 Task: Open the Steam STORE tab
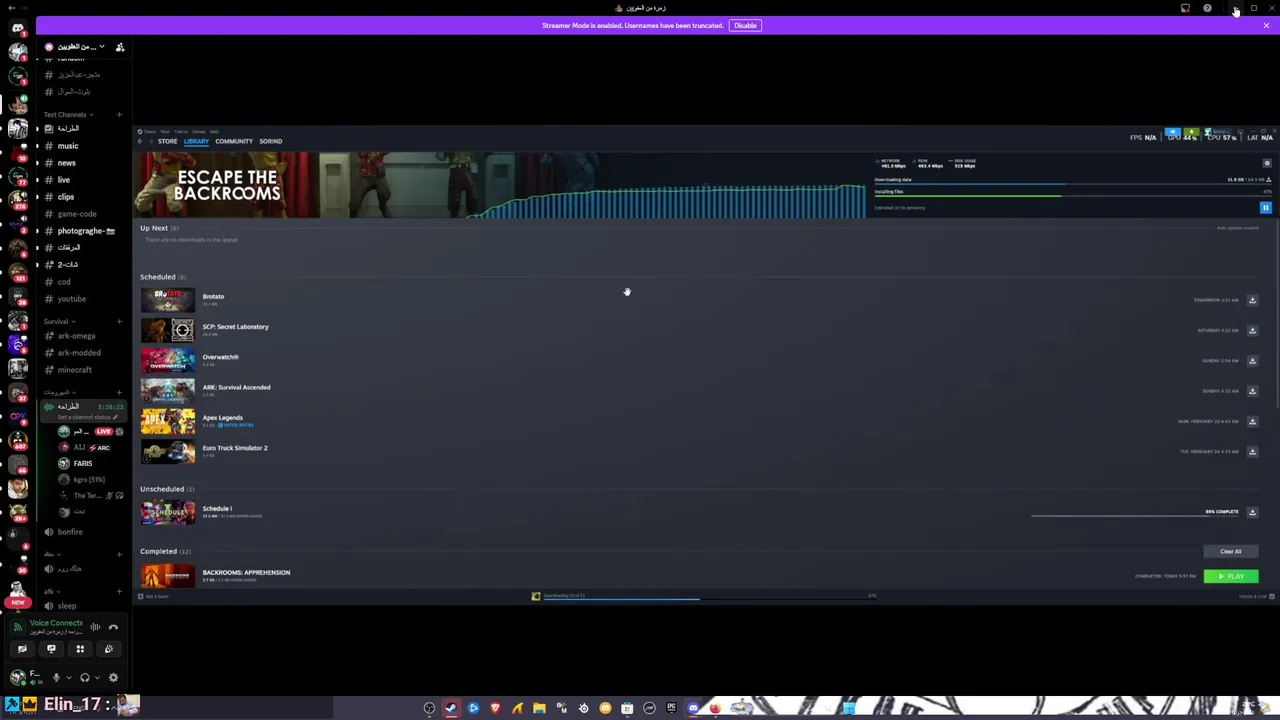tap(167, 141)
